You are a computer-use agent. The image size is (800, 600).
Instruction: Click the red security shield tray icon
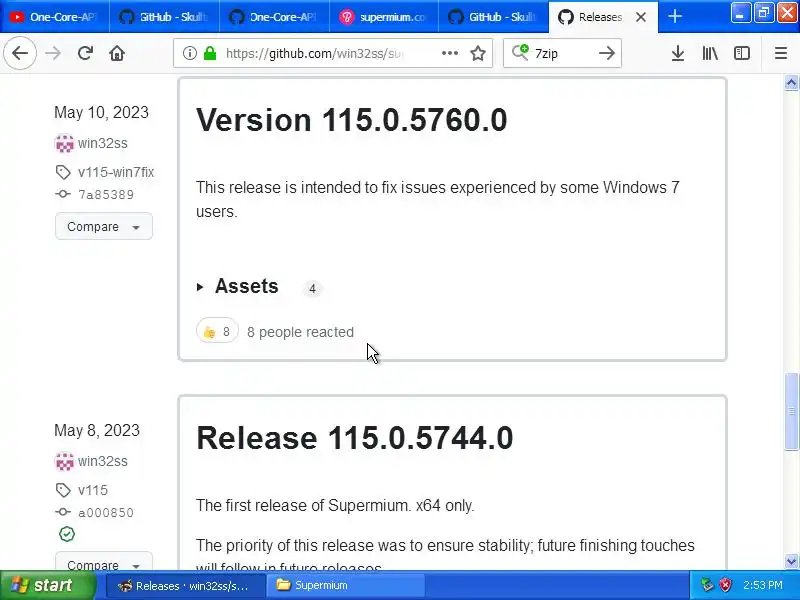tap(725, 585)
